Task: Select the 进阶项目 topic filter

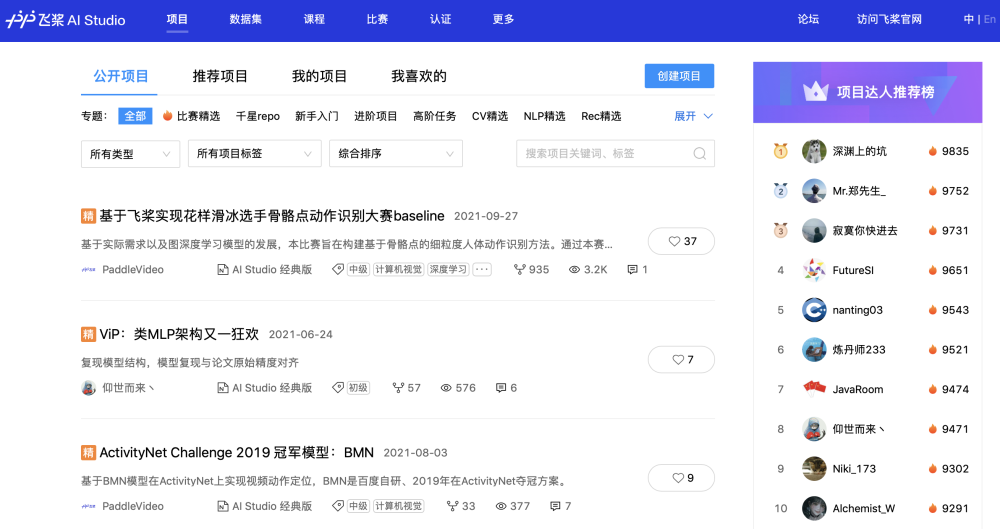Action: [x=376, y=116]
